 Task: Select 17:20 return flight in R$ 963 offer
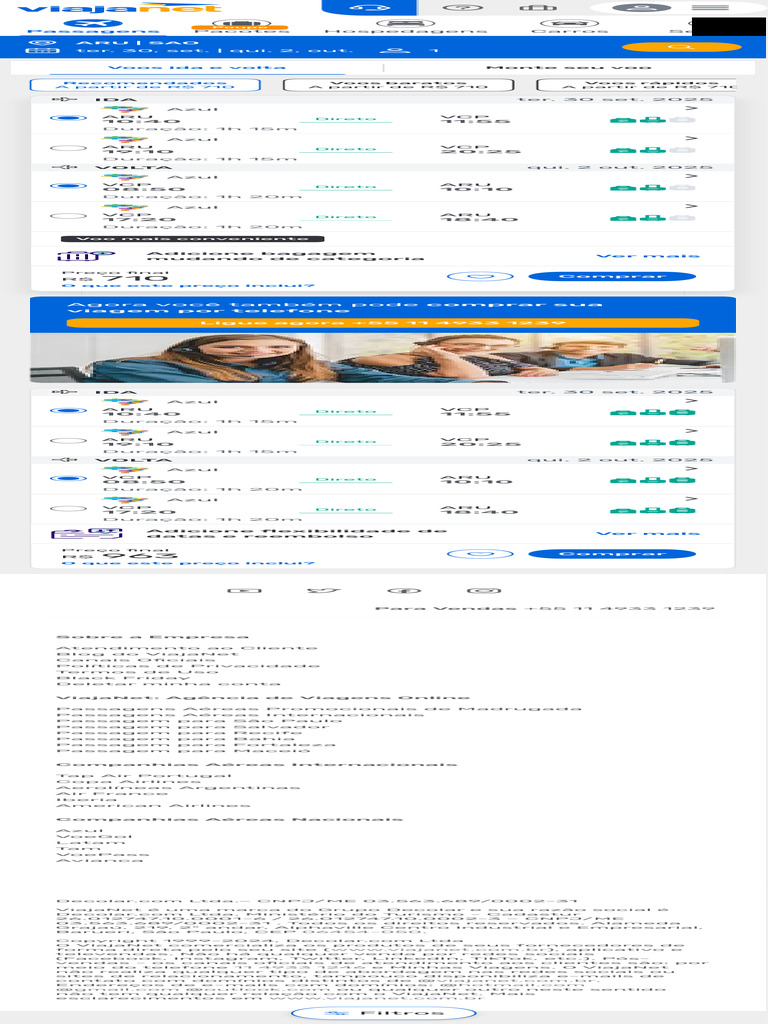click(x=68, y=509)
